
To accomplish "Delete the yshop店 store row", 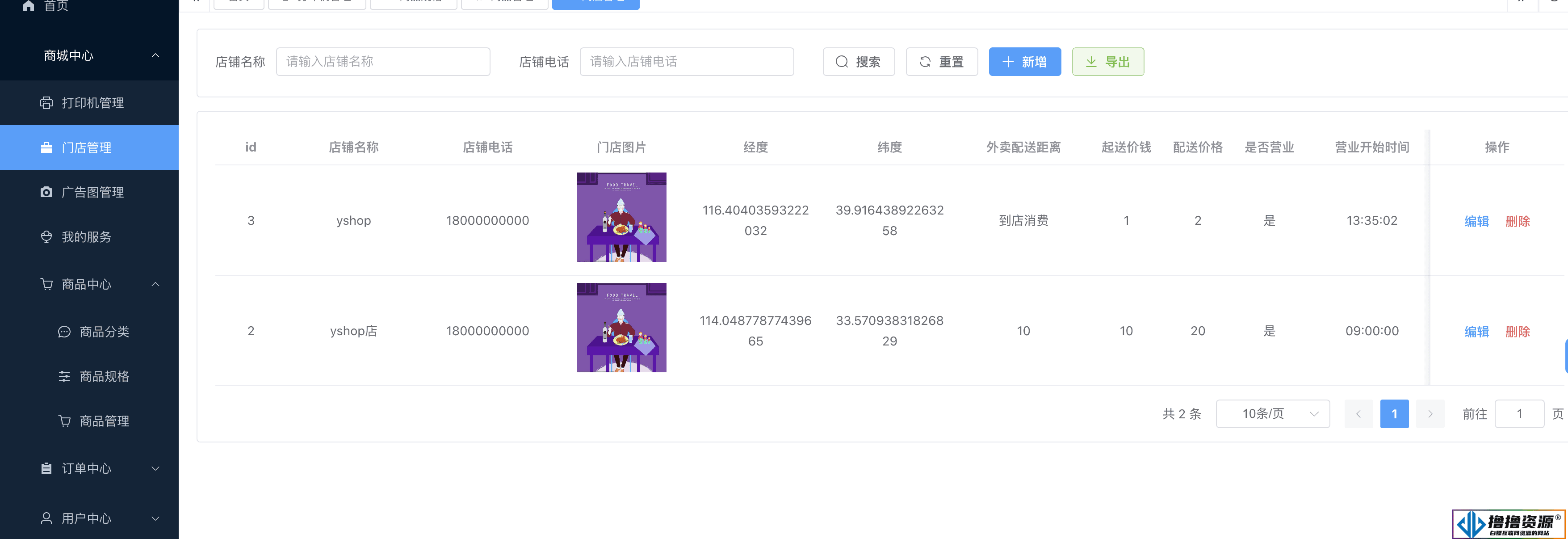I will click(x=1518, y=332).
